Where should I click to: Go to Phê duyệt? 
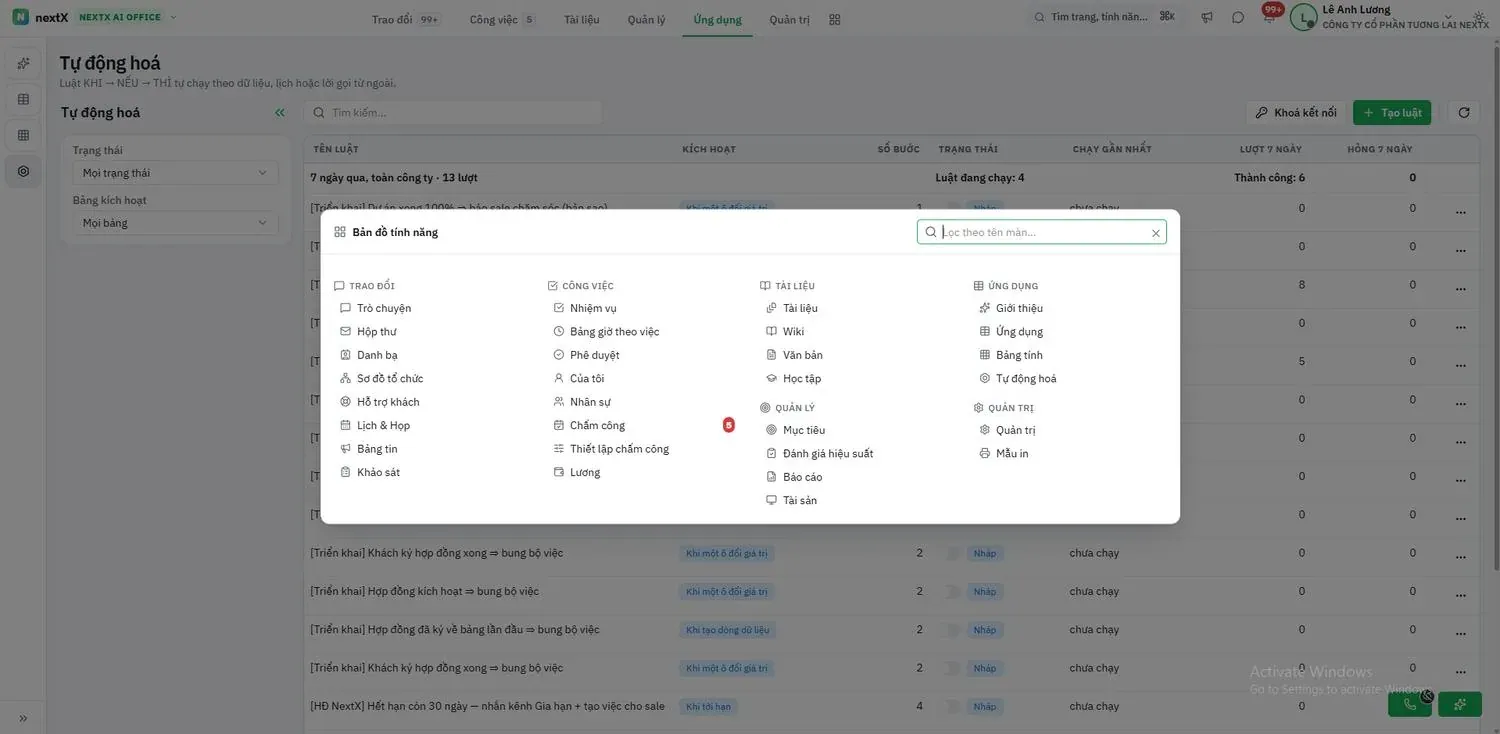pos(586,355)
